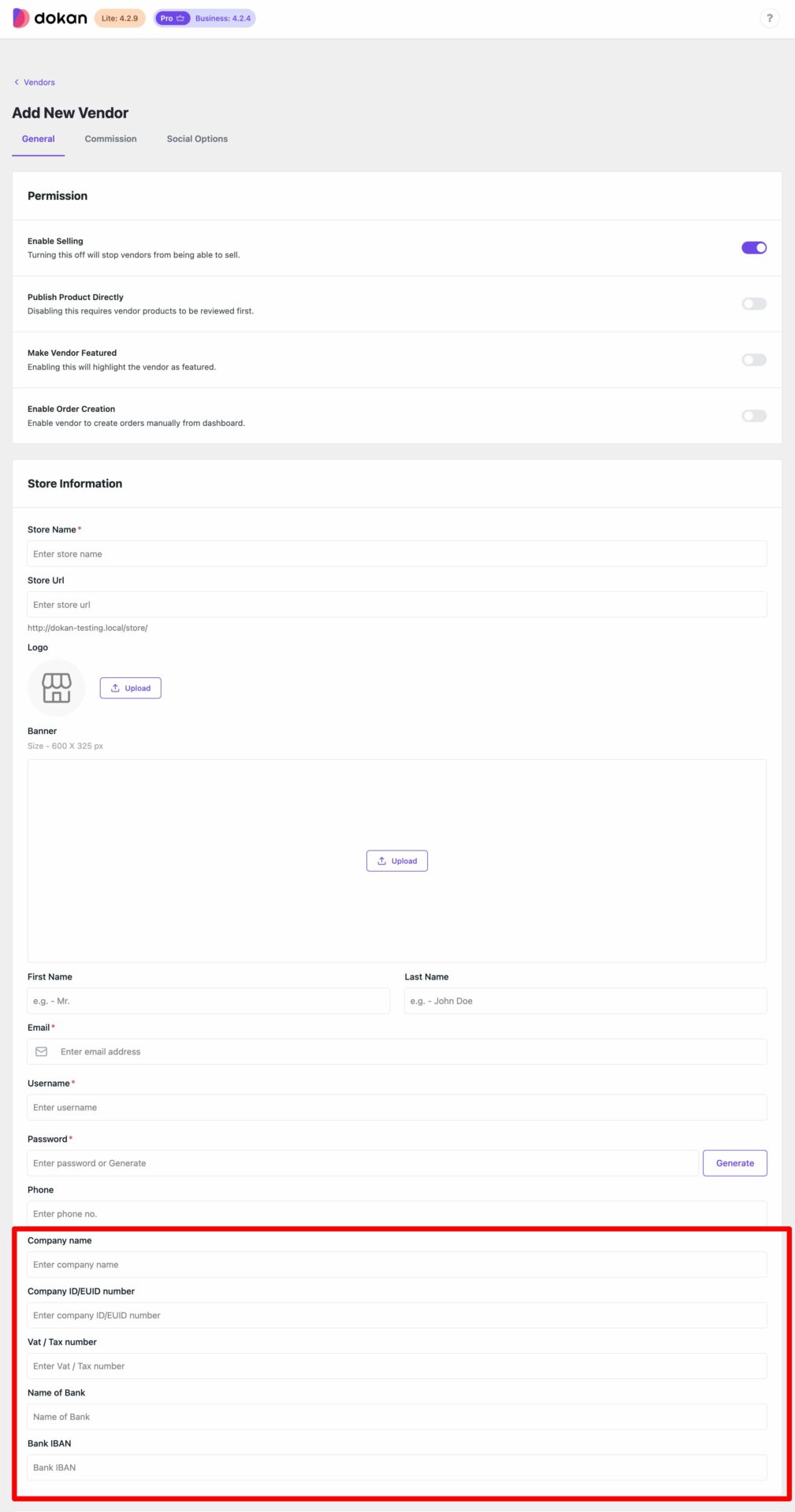Toggle Enable Selling switch off
This screenshot has width=795, height=1512.
(x=754, y=247)
